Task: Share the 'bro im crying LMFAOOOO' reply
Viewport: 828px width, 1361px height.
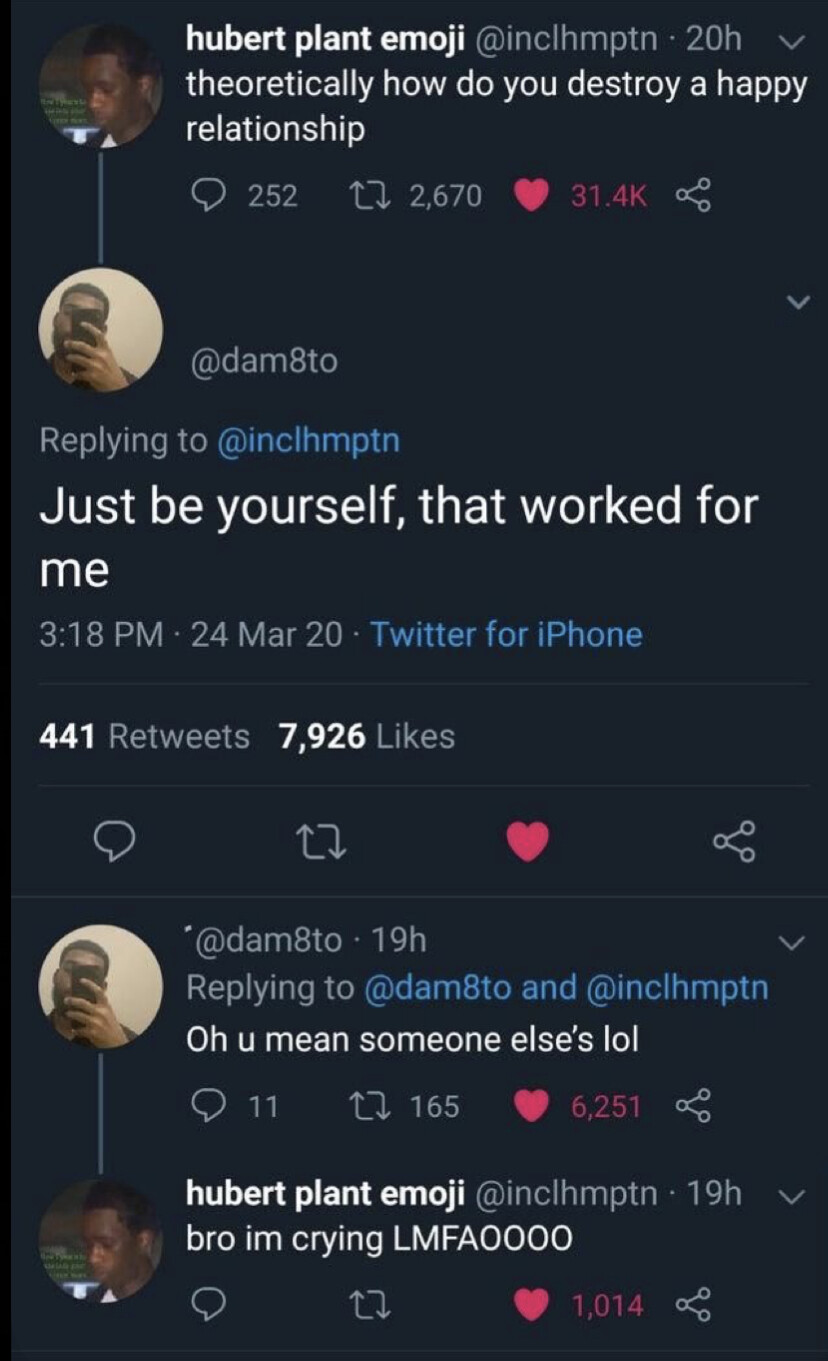Action: click(x=692, y=1304)
